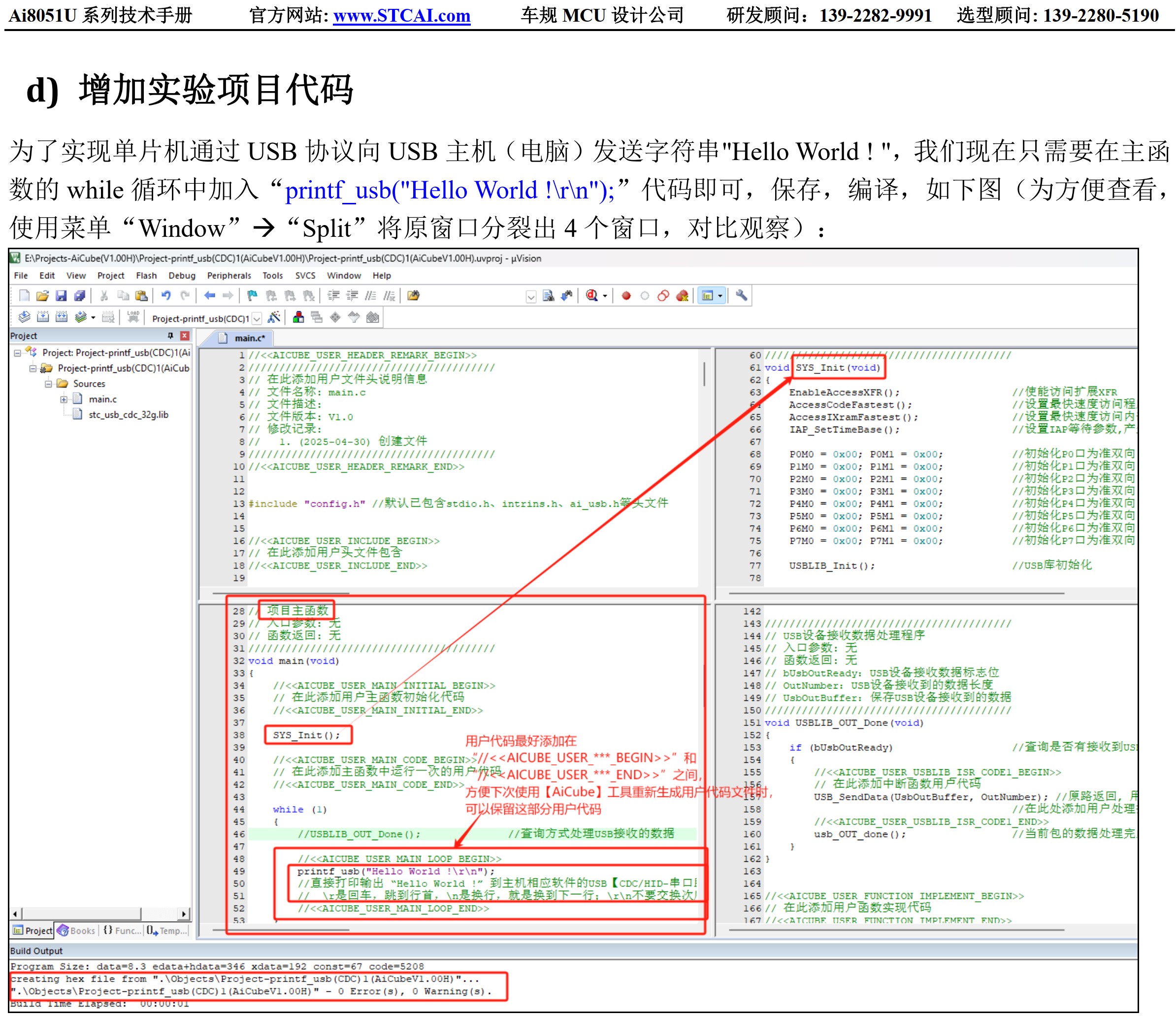The height and width of the screenshot is (1016, 1176).
Task: Click the Open file folder icon
Action: click(x=42, y=295)
